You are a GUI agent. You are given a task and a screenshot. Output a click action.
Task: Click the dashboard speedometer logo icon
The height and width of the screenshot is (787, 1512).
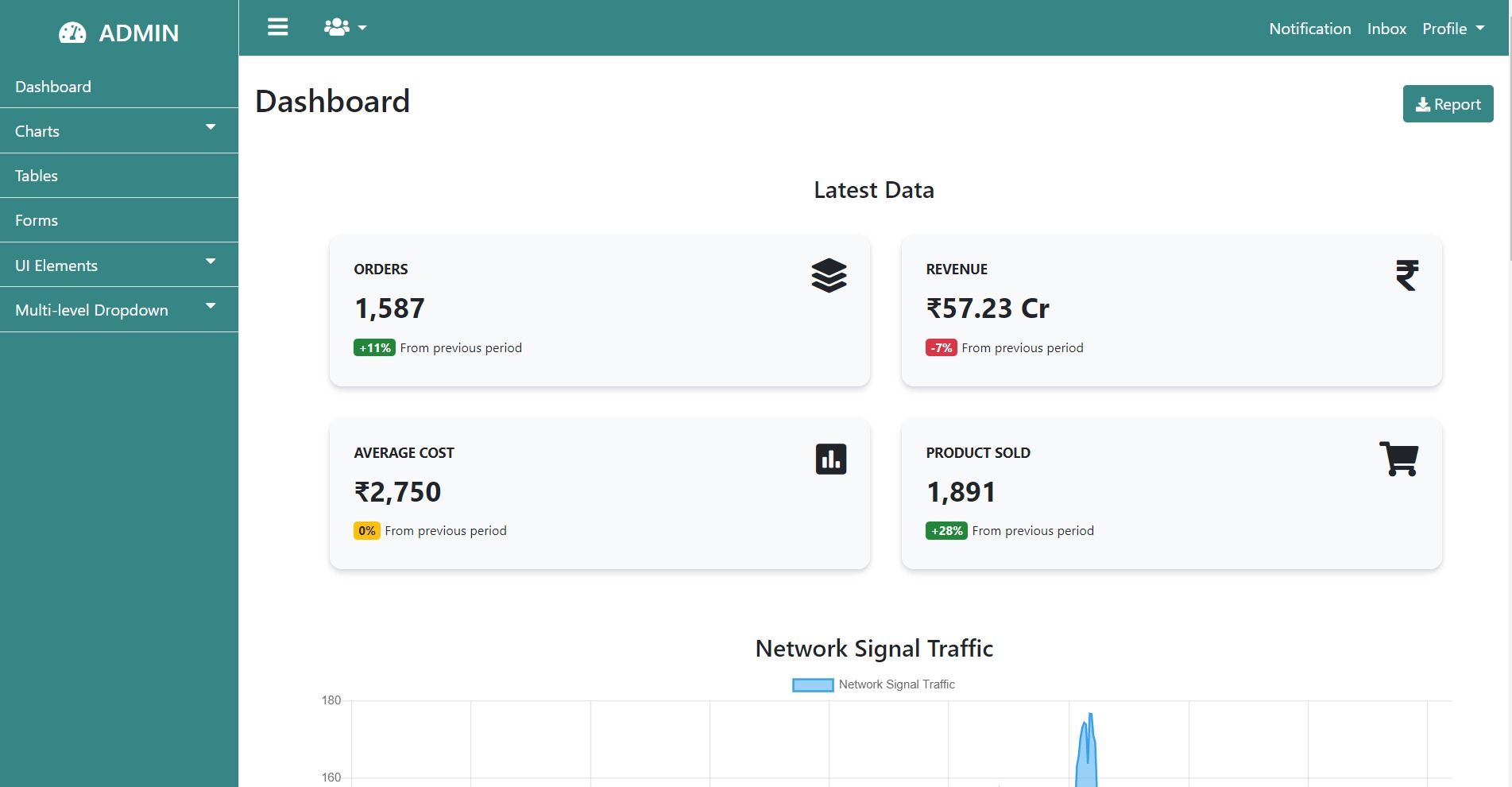pos(72,33)
